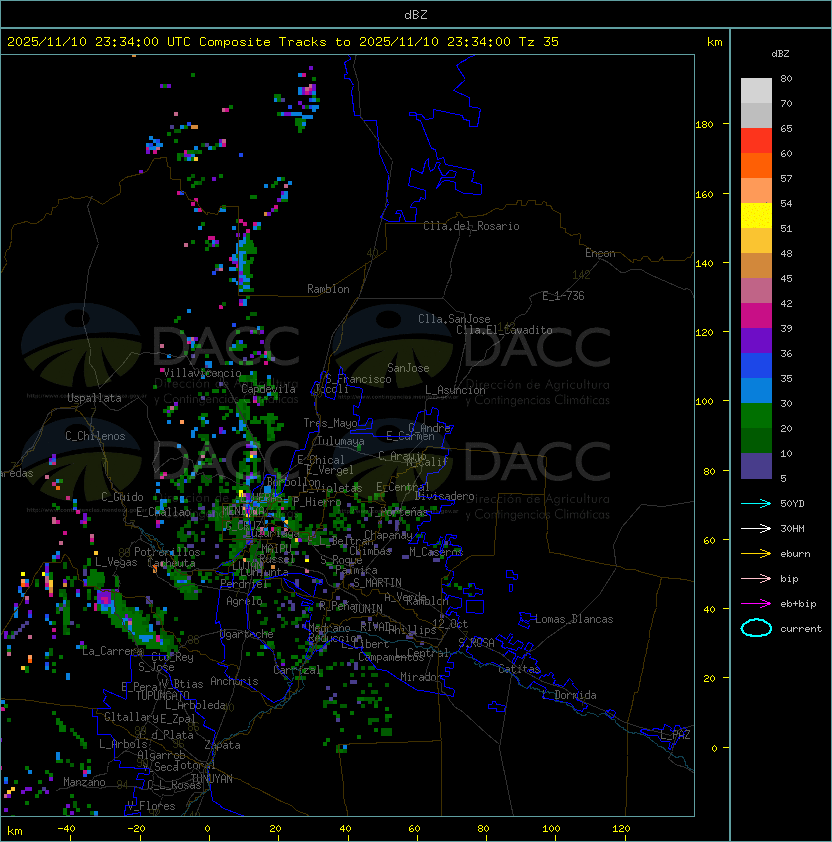Click the 'Uspallata' map label

click(x=94, y=398)
